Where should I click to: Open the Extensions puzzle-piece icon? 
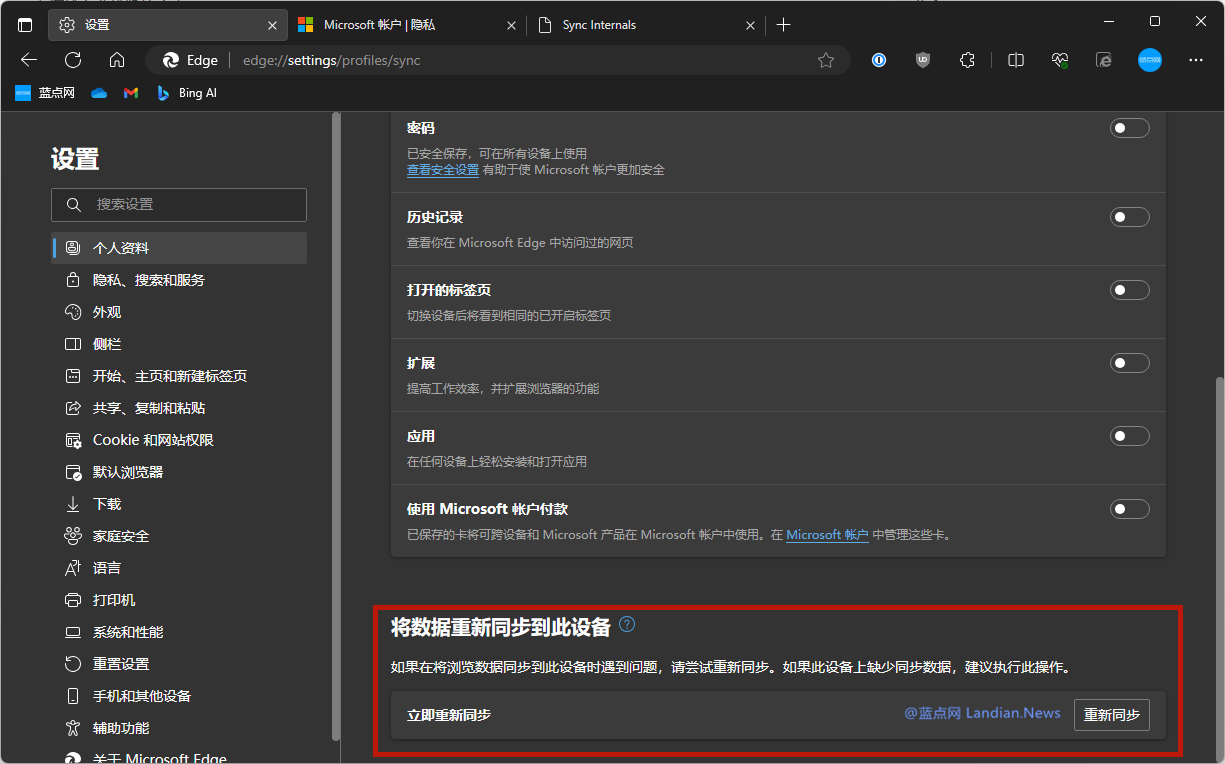(967, 60)
